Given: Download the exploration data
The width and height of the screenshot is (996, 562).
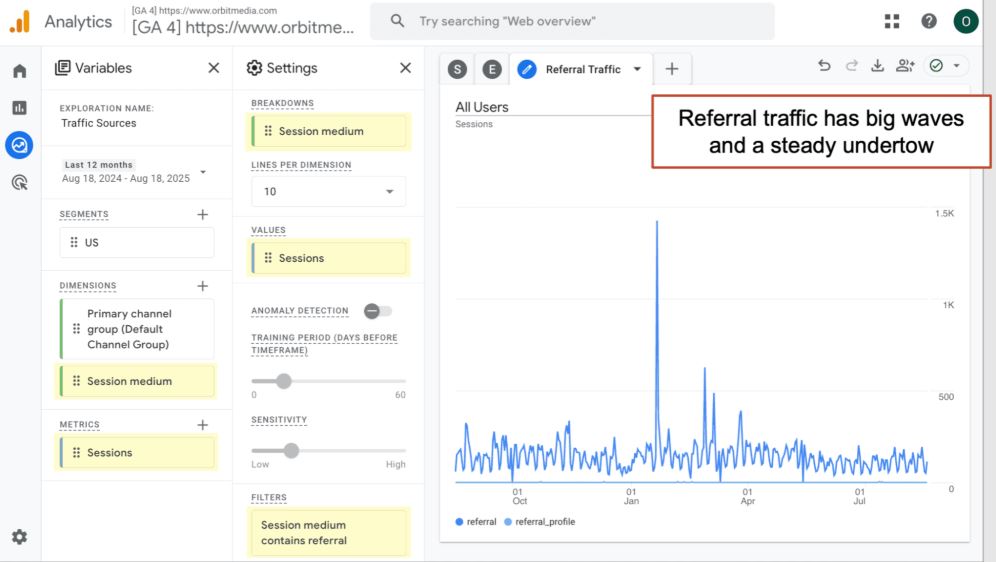Looking at the screenshot, I should pyautogui.click(x=877, y=66).
